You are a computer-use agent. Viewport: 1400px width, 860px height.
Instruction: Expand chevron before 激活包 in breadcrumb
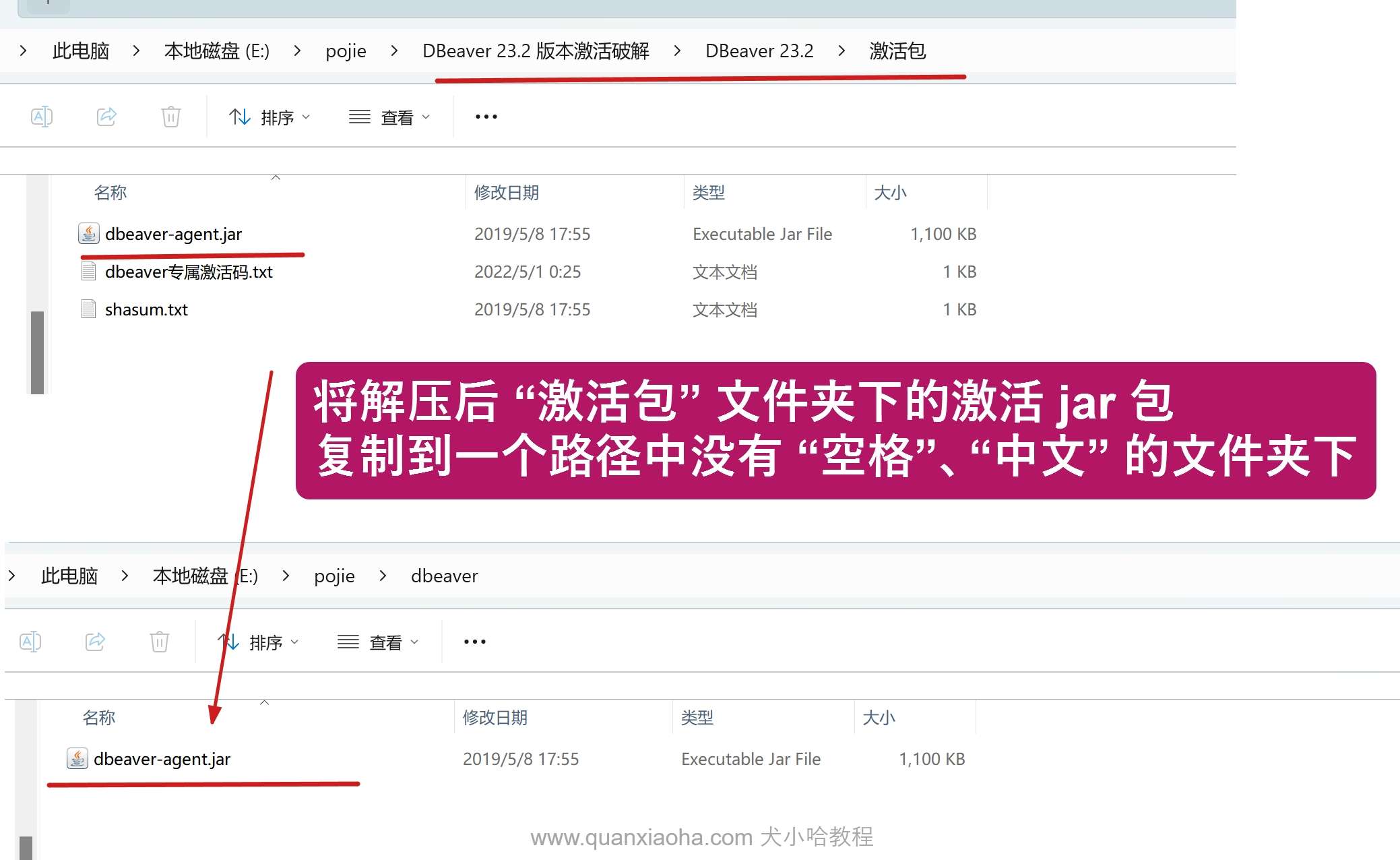tap(841, 51)
